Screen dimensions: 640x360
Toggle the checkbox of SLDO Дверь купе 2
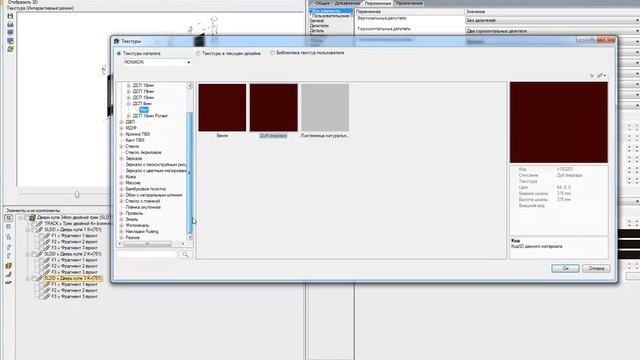pos(34,254)
